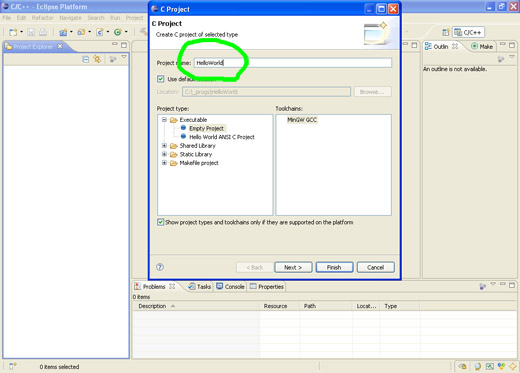Open the New wizard dropdown arrow
Viewport: 520px width, 373px height.
[x=22, y=32]
